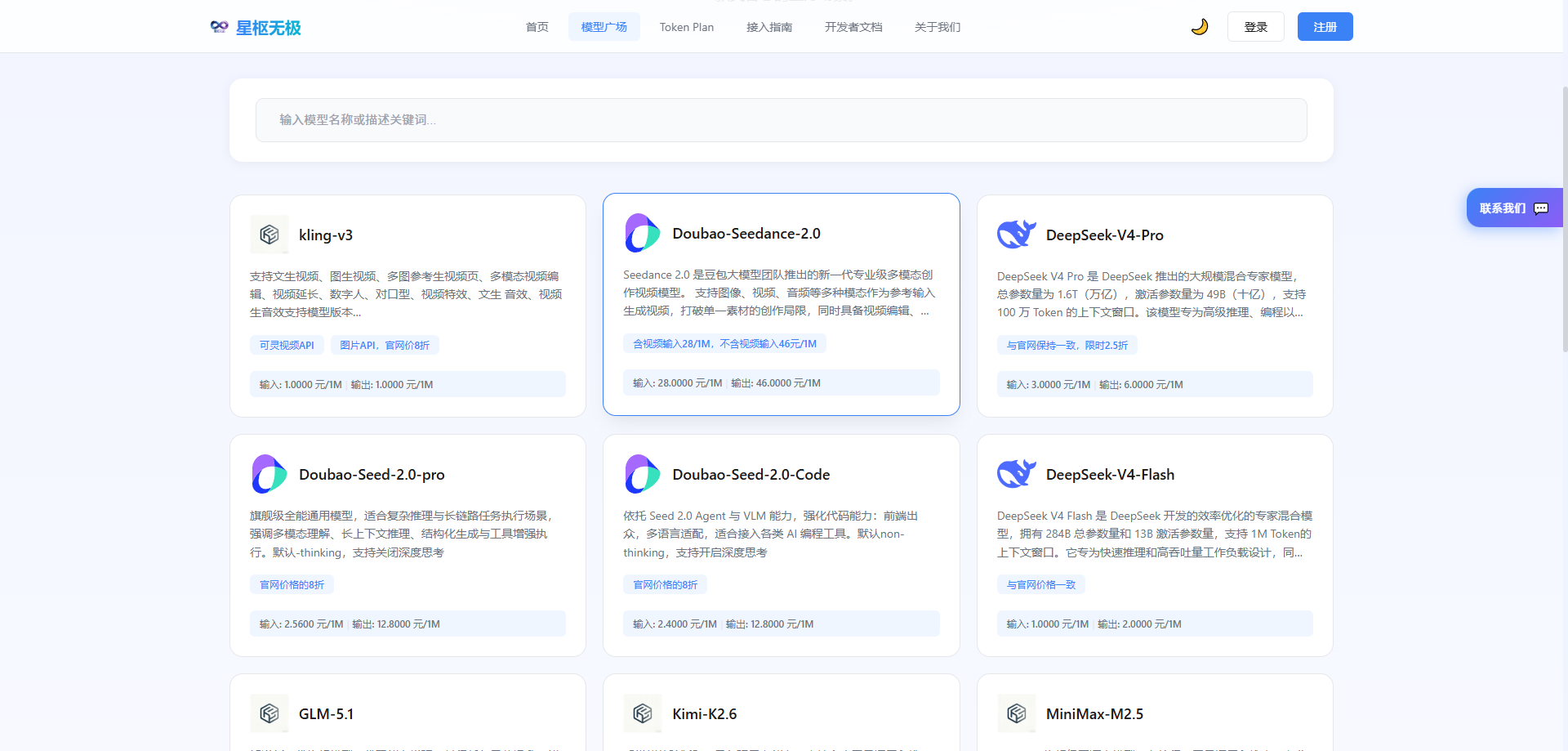
Task: Toggle dark mode with the moon icon
Action: [1199, 27]
